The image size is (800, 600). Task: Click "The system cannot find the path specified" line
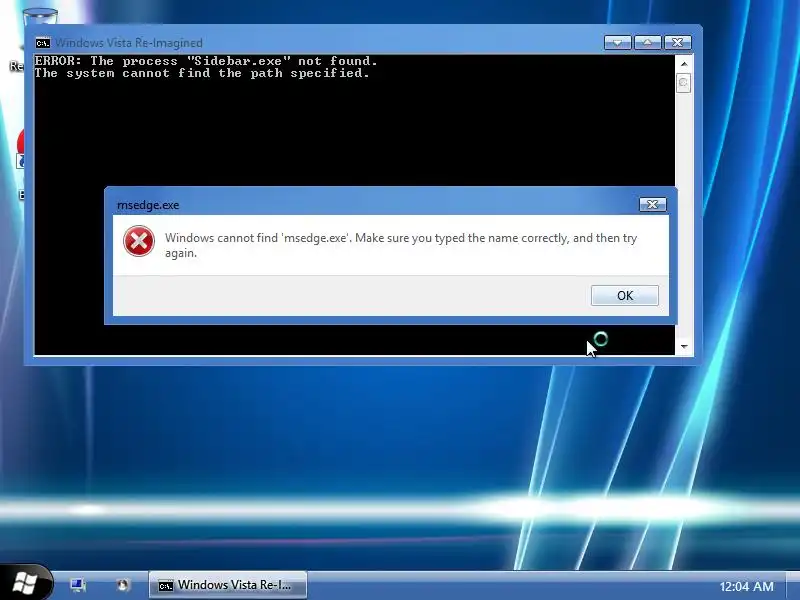coord(202,73)
